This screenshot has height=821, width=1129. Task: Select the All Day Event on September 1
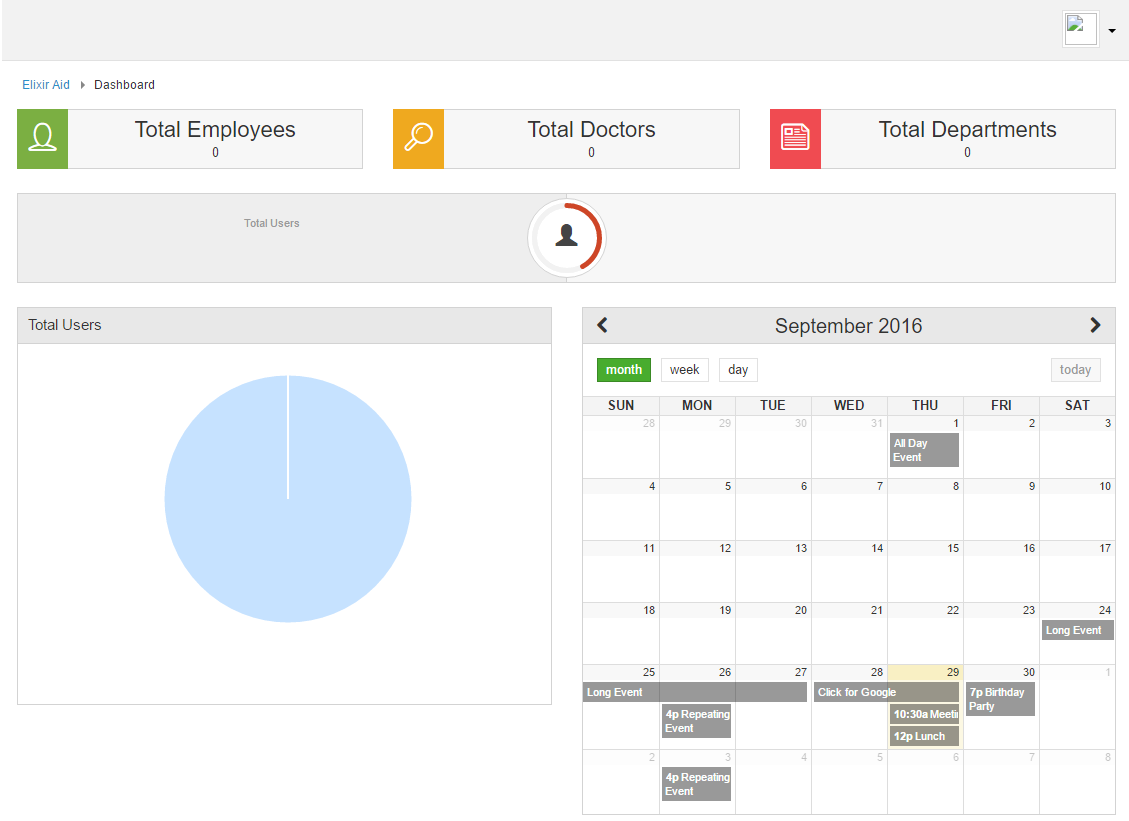pos(922,450)
